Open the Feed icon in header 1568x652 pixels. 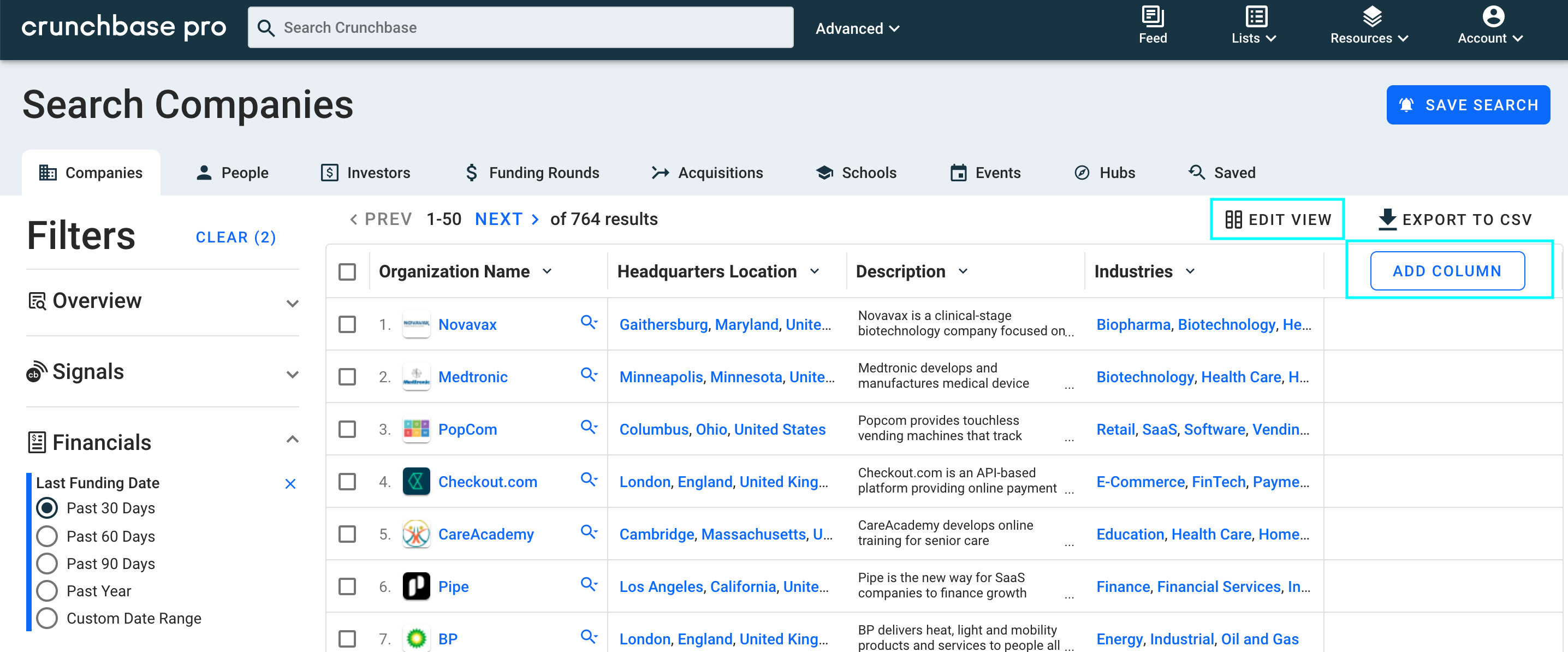click(1153, 17)
